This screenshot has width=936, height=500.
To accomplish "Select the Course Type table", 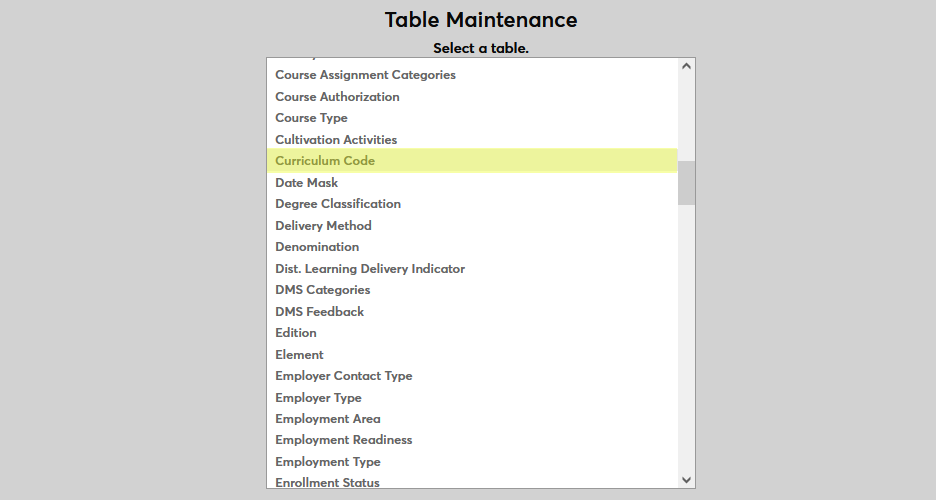I will click(x=311, y=118).
